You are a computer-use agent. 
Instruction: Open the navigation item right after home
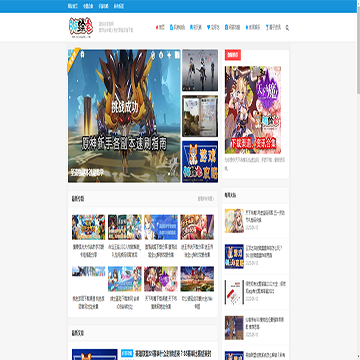pos(177,27)
